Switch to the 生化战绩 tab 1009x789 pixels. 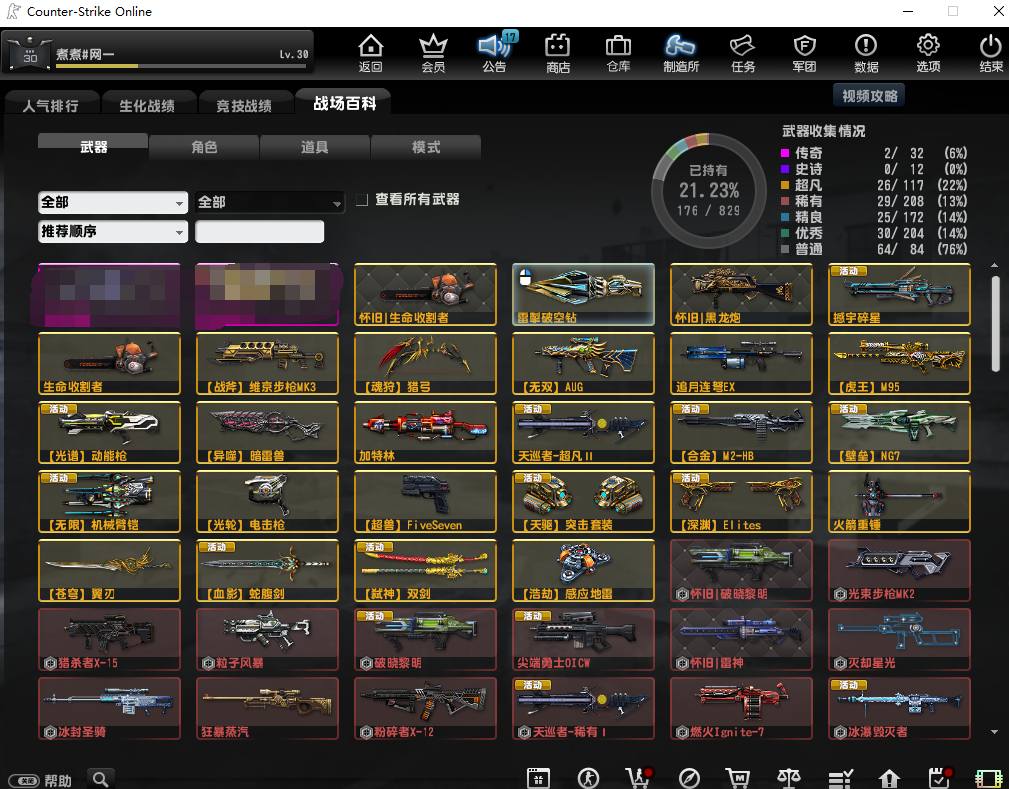147,105
